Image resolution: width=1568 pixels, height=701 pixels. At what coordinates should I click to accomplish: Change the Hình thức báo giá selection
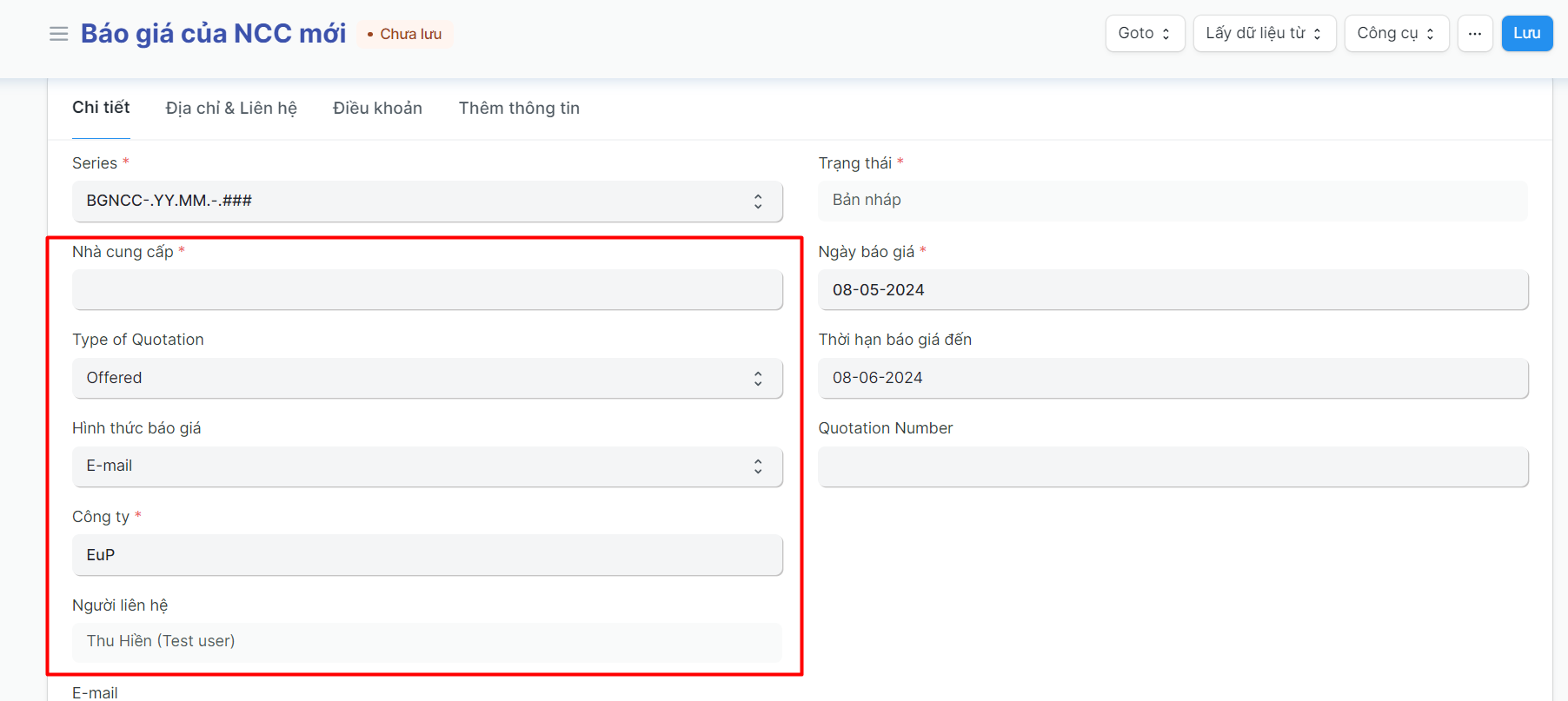coord(427,466)
